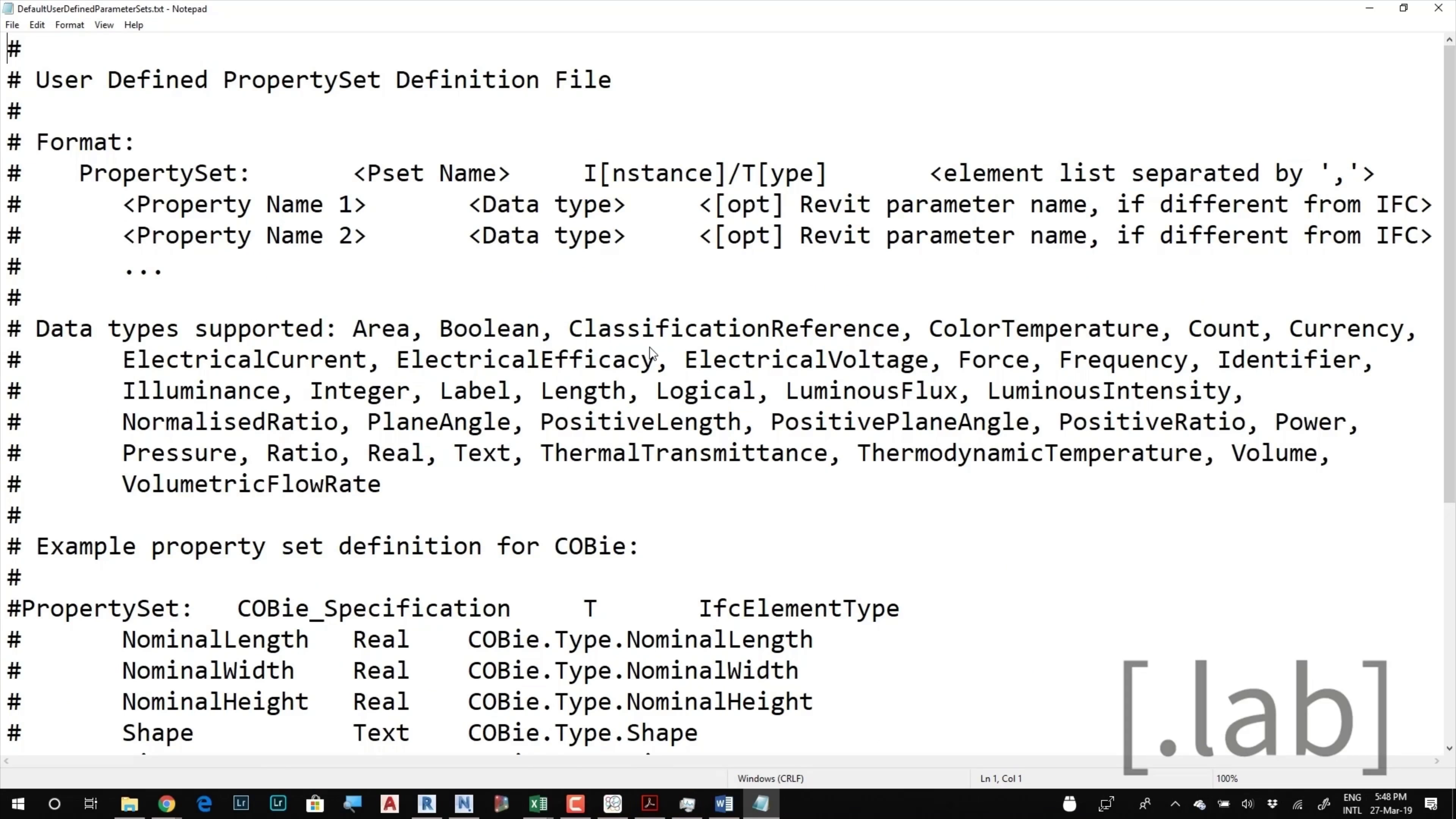Open AutoCAD from the taskbar
Viewport: 1456px width, 819px height.
coord(389,804)
